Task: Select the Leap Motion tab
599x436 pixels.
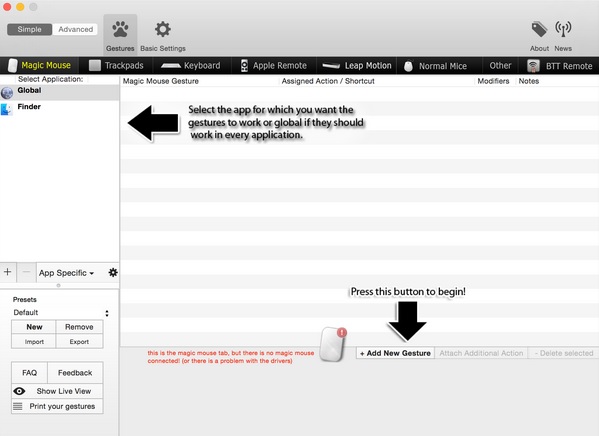Action: (x=357, y=65)
